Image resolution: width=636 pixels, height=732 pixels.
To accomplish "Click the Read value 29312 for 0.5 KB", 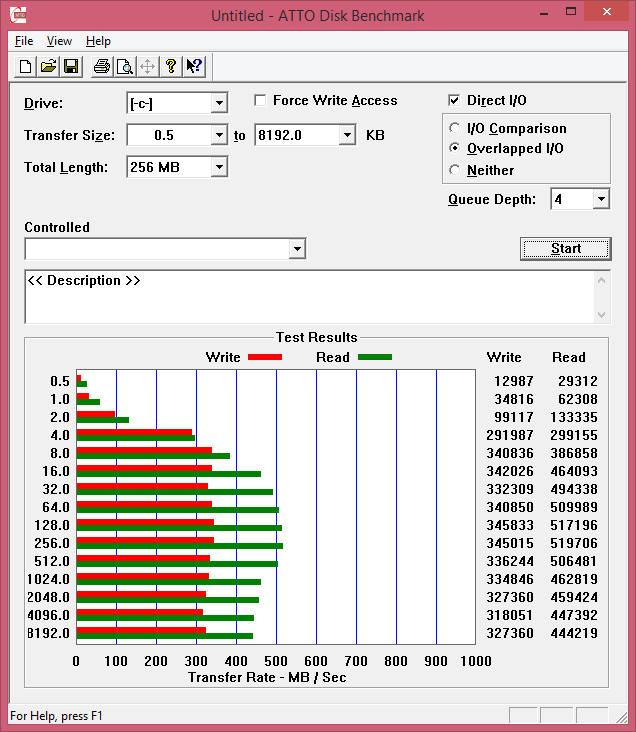I will [x=578, y=381].
